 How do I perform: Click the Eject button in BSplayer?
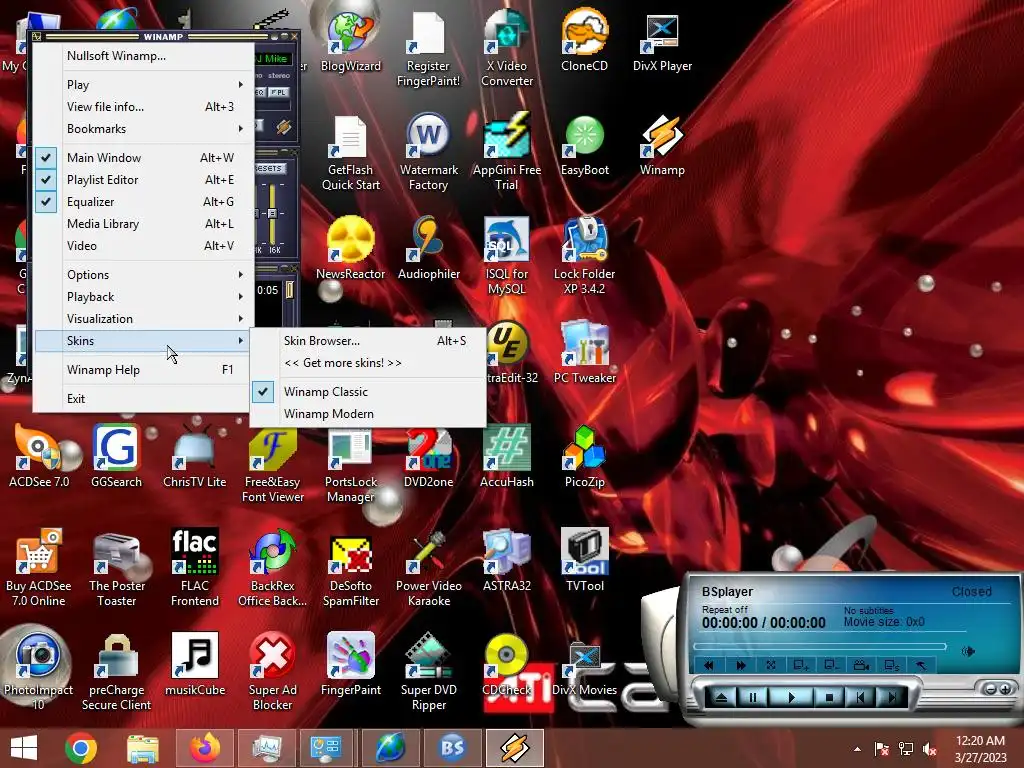pos(721,697)
